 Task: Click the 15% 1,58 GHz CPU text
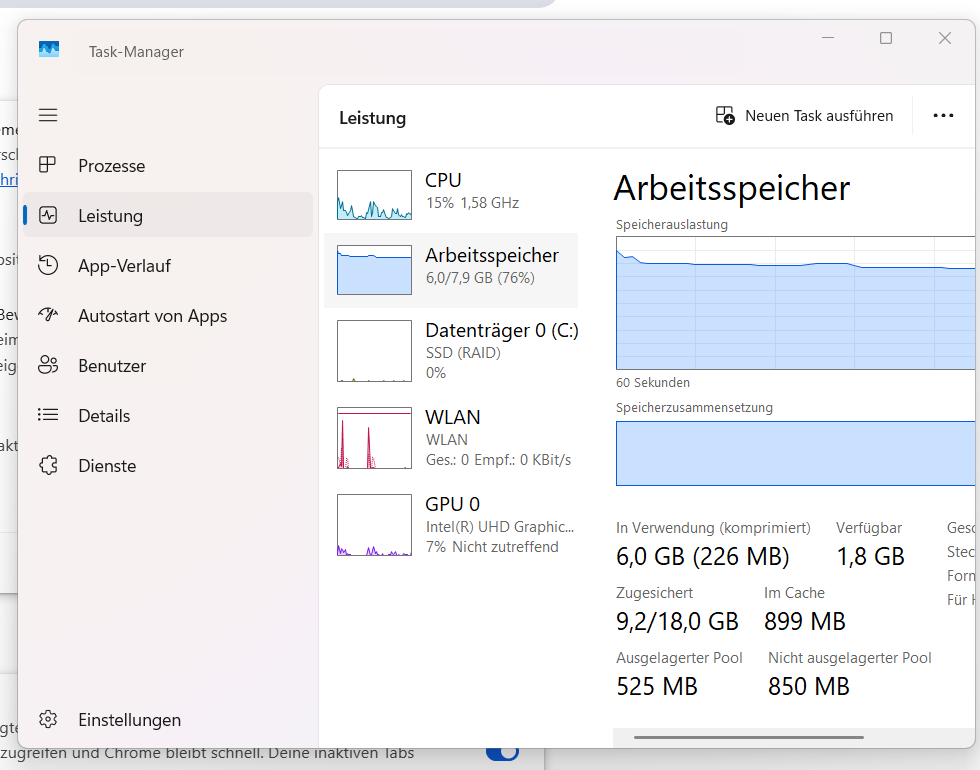coord(472,203)
